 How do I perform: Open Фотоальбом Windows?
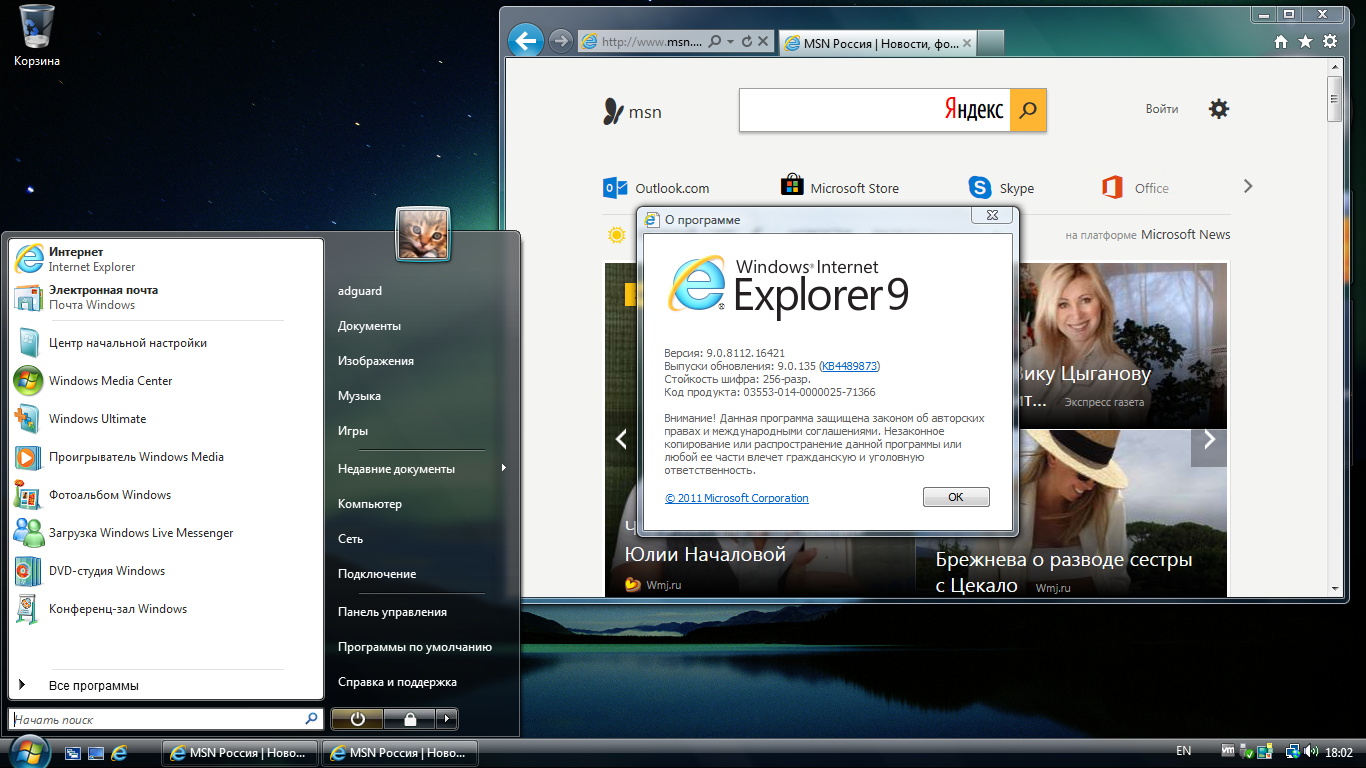coord(165,495)
